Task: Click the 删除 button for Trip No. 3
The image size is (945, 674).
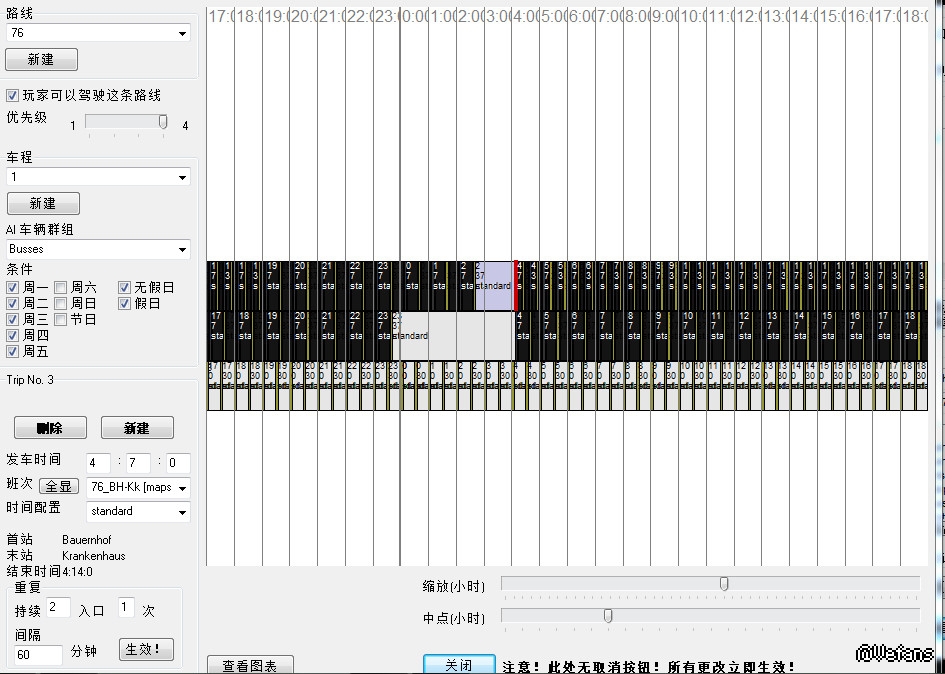Action: [x=50, y=428]
